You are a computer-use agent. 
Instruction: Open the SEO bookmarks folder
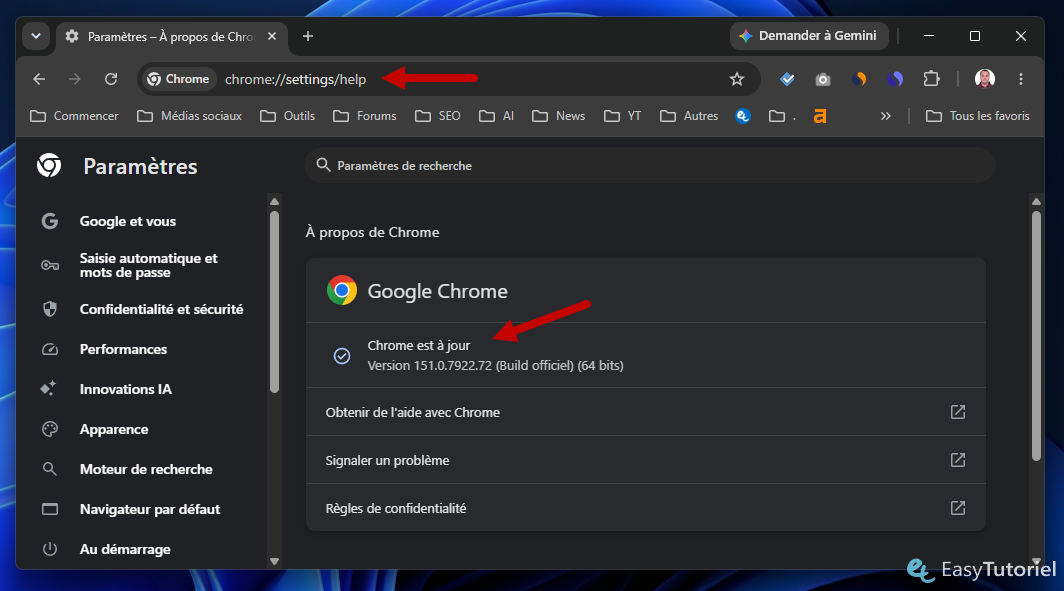(x=438, y=116)
